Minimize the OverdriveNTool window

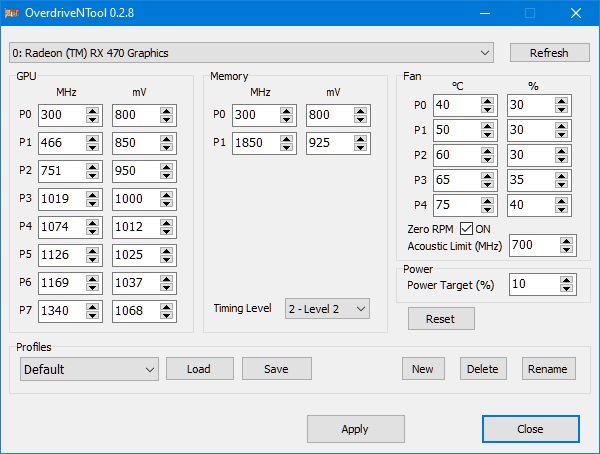pos(485,13)
